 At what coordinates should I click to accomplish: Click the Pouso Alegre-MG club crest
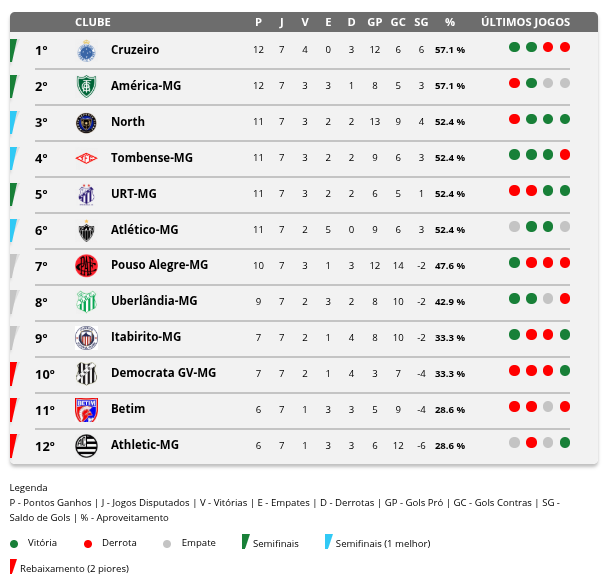click(x=86, y=265)
